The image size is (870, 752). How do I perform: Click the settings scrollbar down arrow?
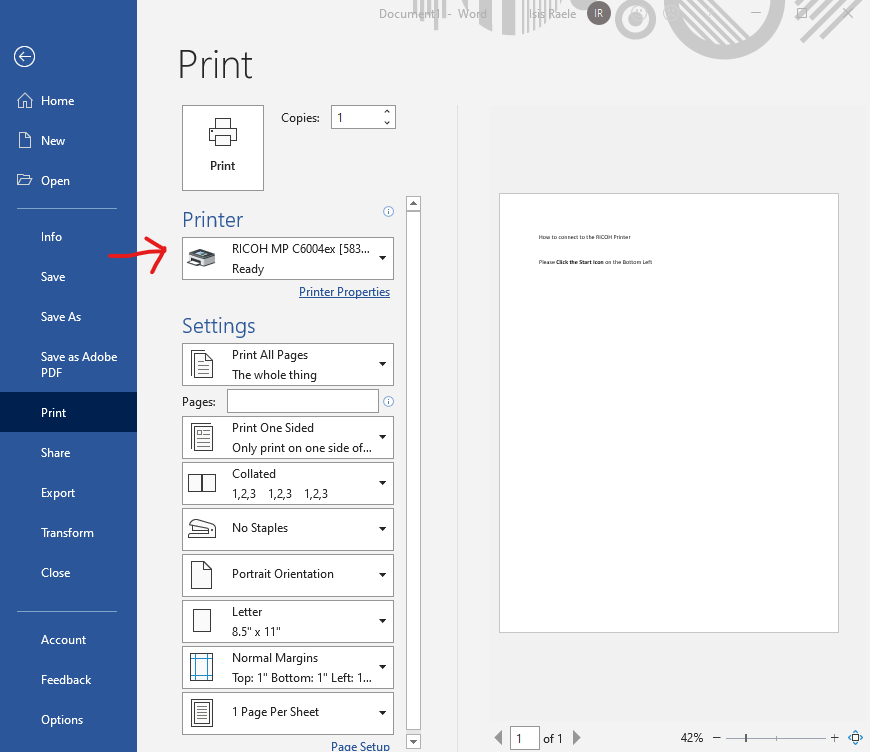413,741
